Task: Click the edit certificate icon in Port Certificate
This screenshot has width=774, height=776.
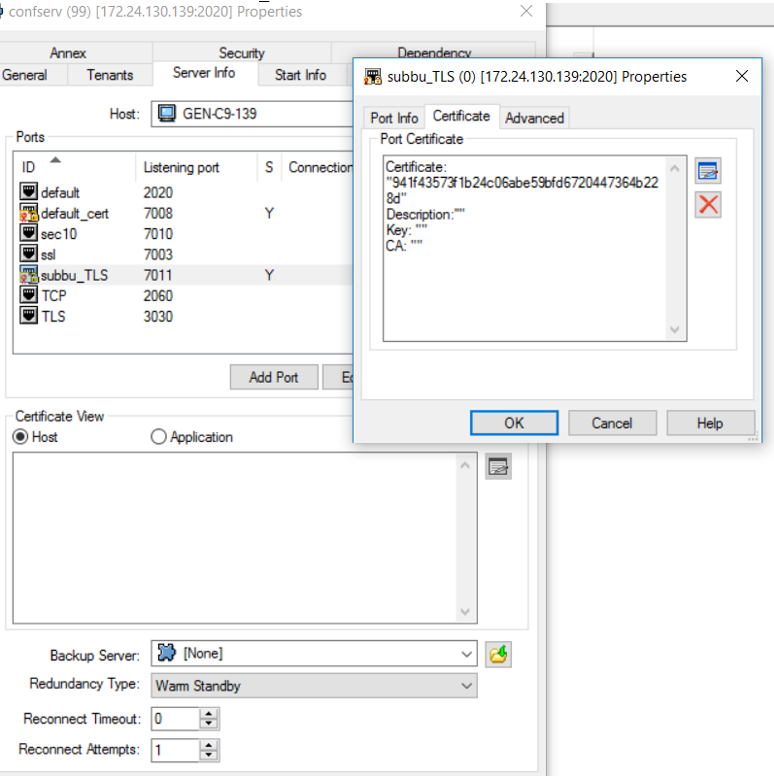Action: tap(708, 171)
